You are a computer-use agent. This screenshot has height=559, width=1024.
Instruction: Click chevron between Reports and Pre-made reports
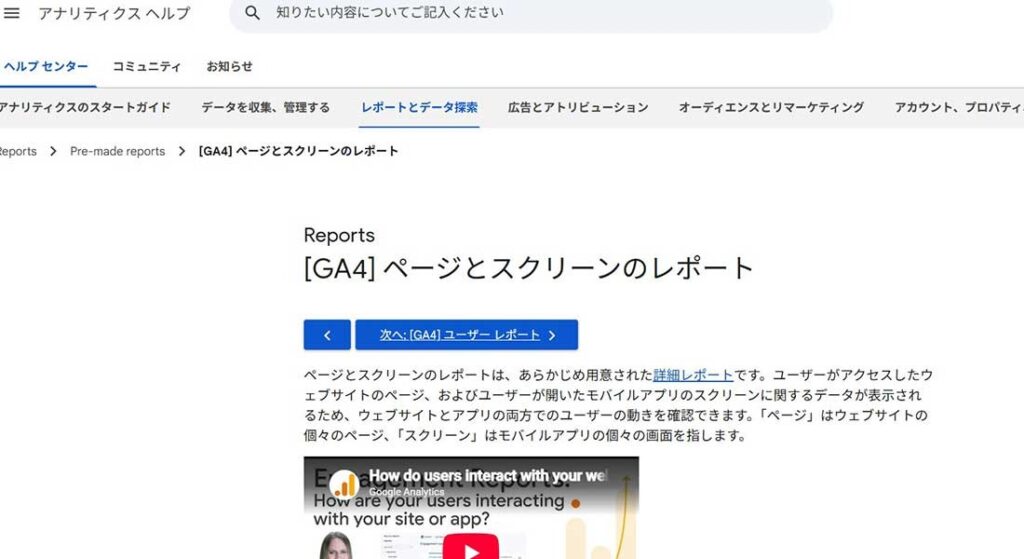pyautogui.click(x=54, y=152)
